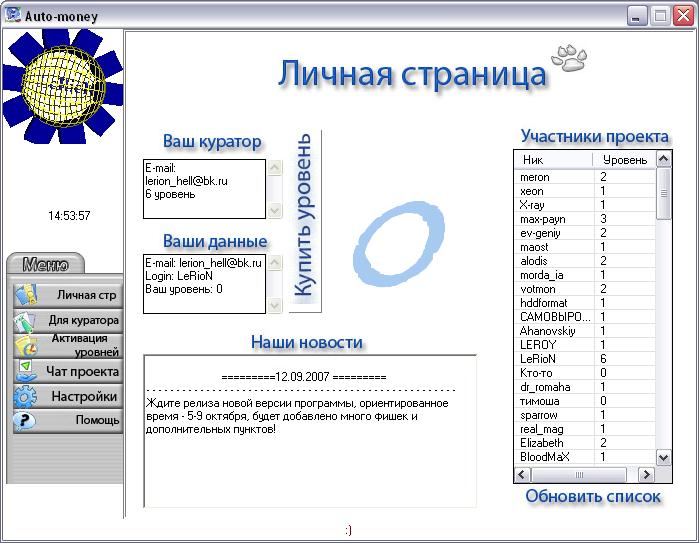Open the Для куратора menu icon

(x=25, y=320)
